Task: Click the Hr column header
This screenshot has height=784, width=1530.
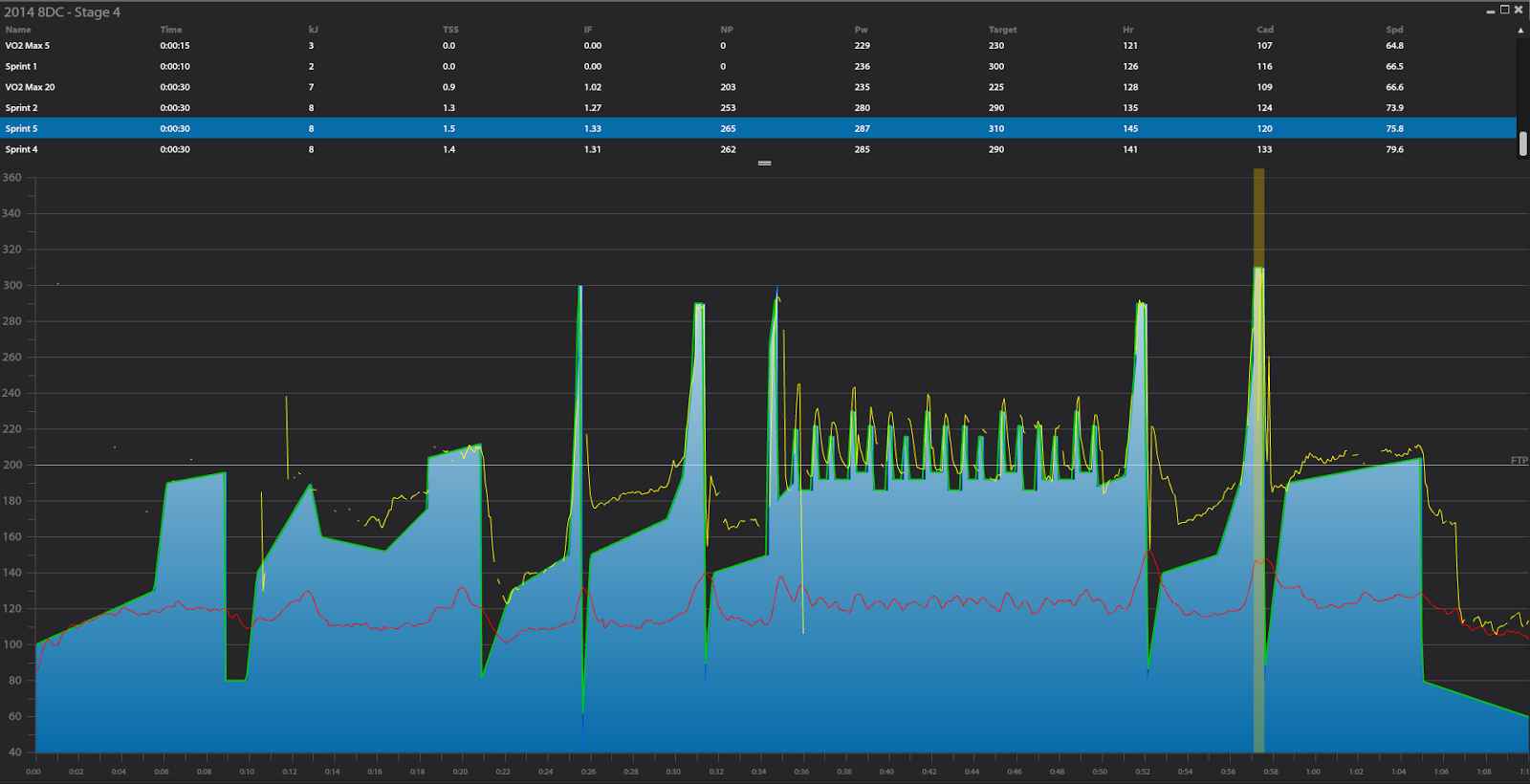Action: (1128, 30)
